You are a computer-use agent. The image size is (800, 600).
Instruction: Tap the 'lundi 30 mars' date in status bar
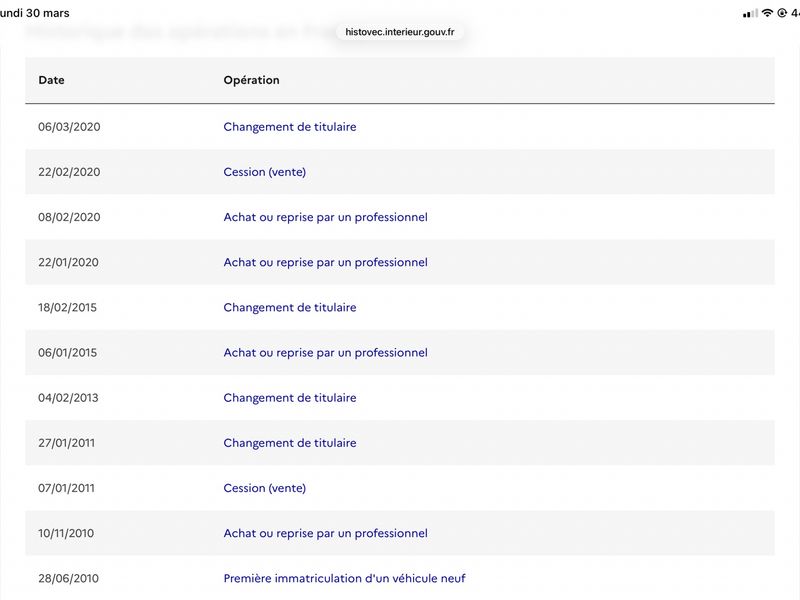point(34,13)
